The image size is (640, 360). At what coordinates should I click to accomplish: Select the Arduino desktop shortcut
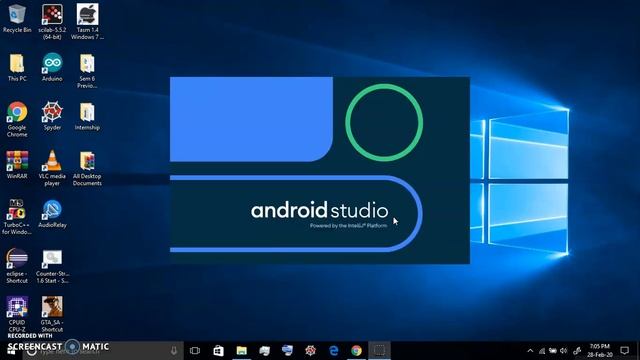(x=52, y=67)
